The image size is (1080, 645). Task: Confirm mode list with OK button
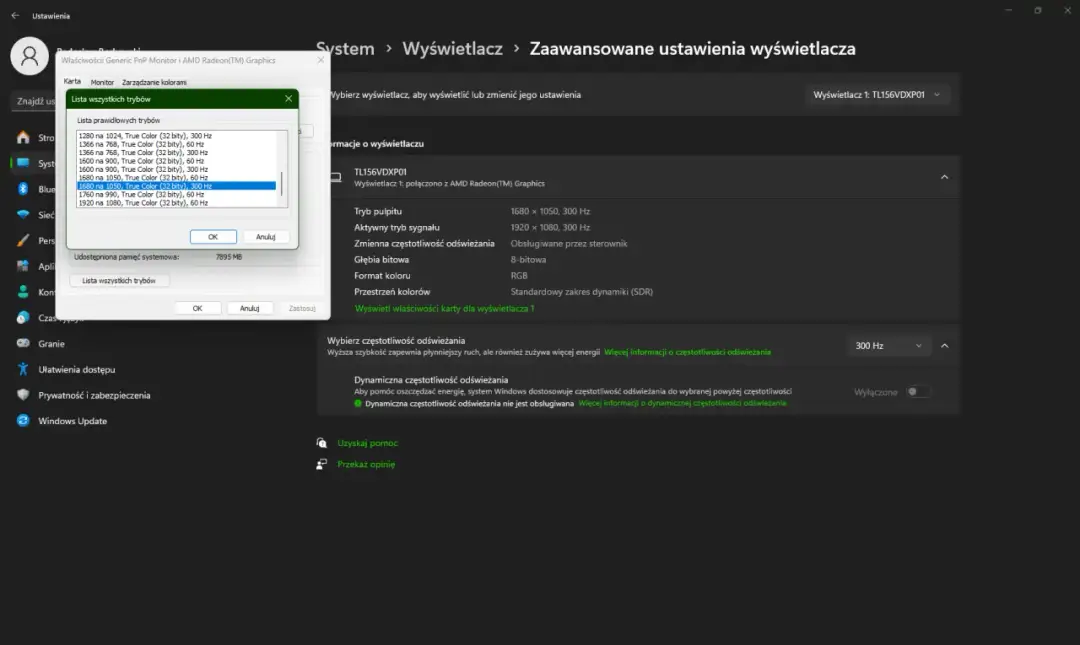tap(213, 236)
